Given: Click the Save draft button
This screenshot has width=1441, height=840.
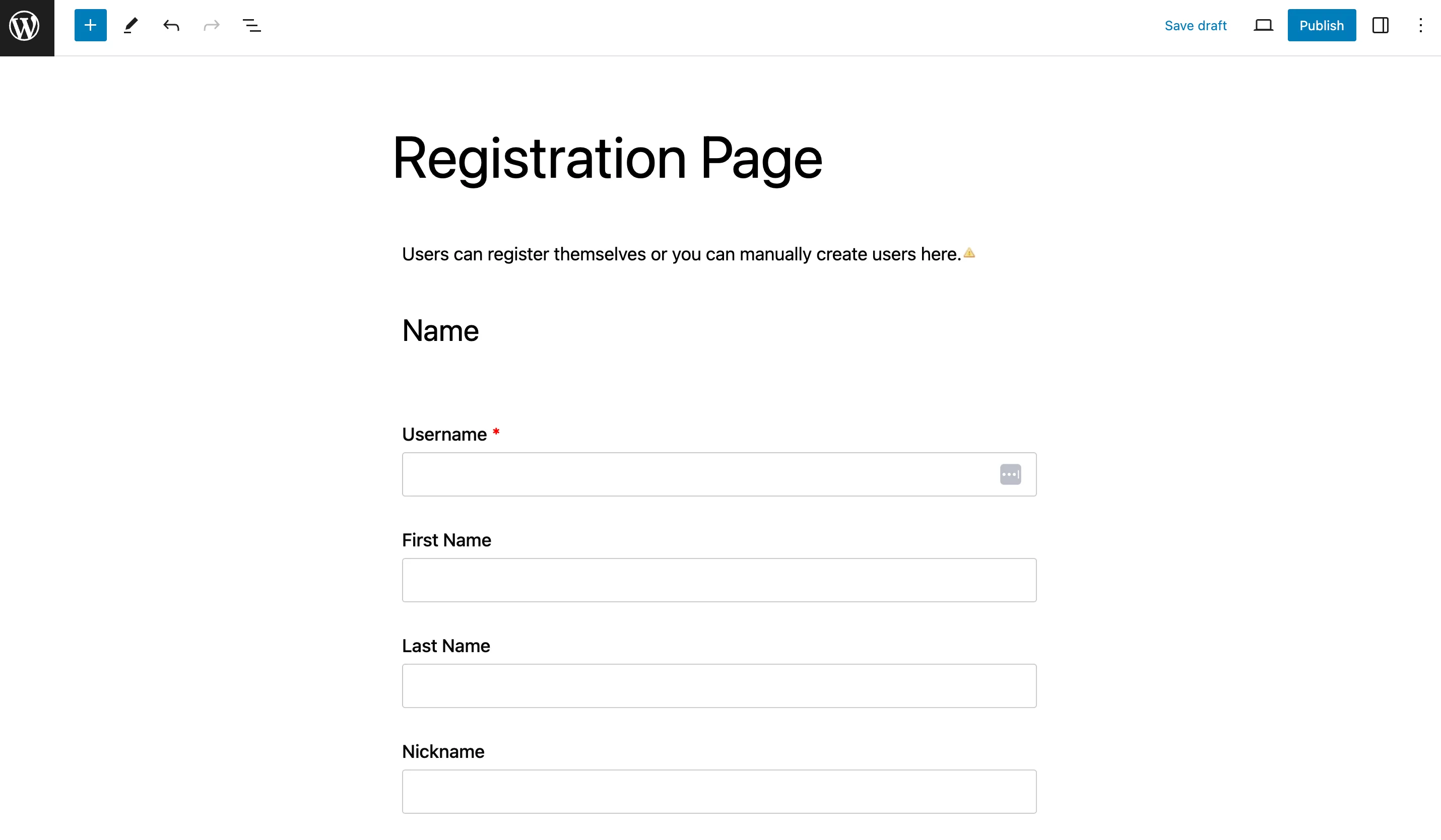Looking at the screenshot, I should 1196,25.
